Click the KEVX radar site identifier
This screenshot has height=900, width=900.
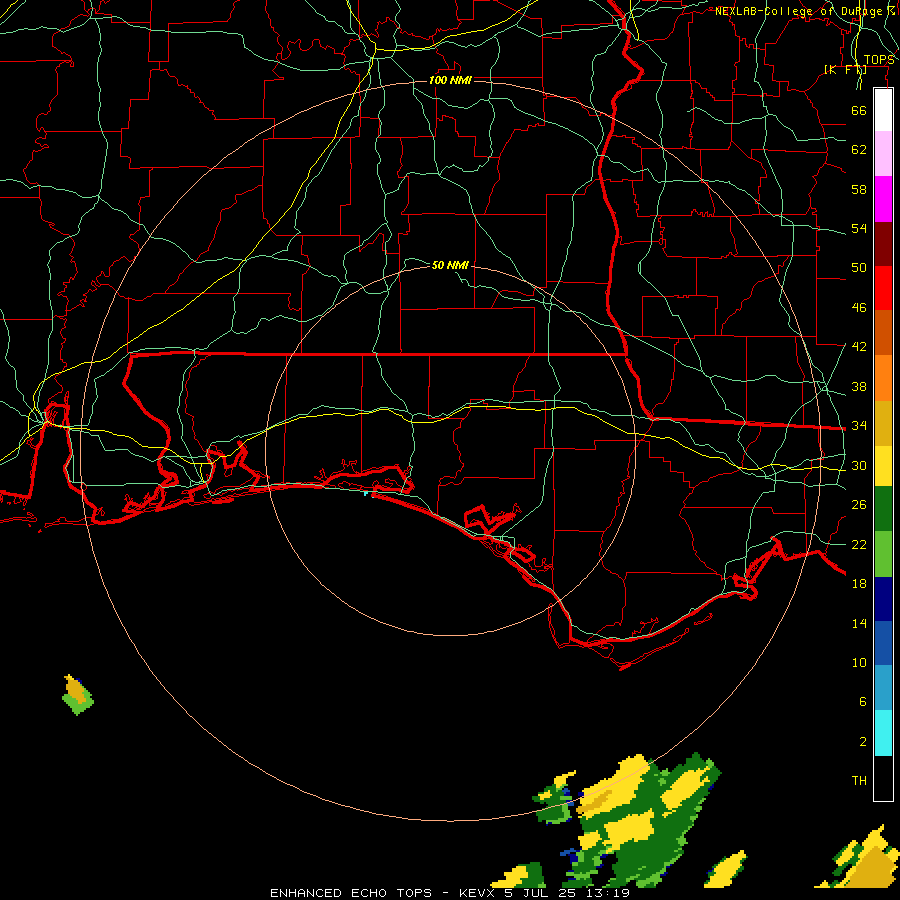point(476,893)
